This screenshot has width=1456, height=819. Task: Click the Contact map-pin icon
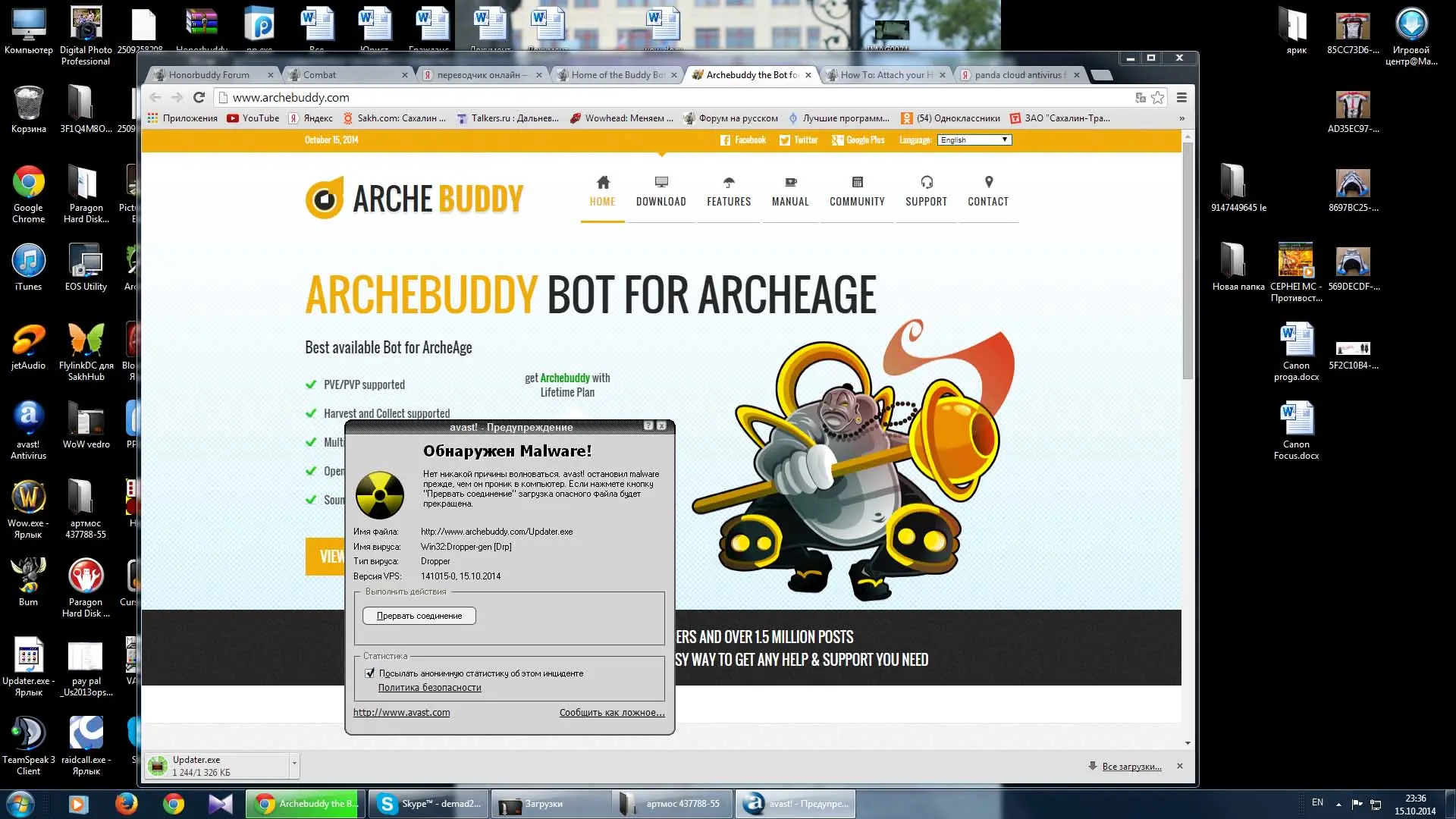coord(988,182)
